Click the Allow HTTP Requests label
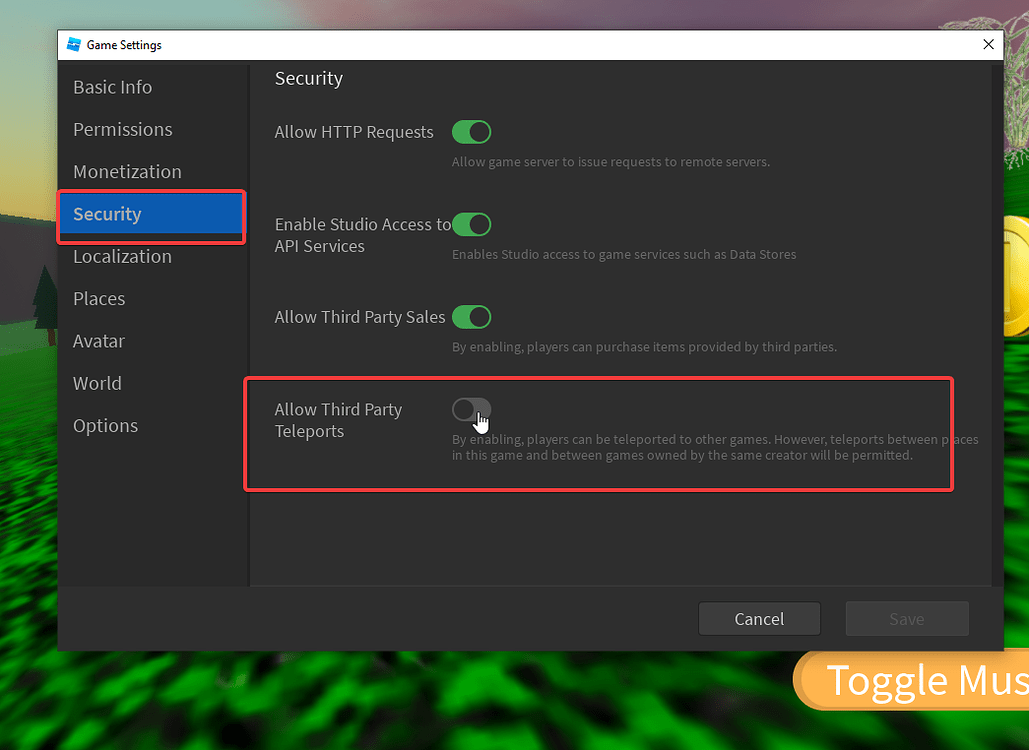This screenshot has height=750, width=1029. point(354,132)
